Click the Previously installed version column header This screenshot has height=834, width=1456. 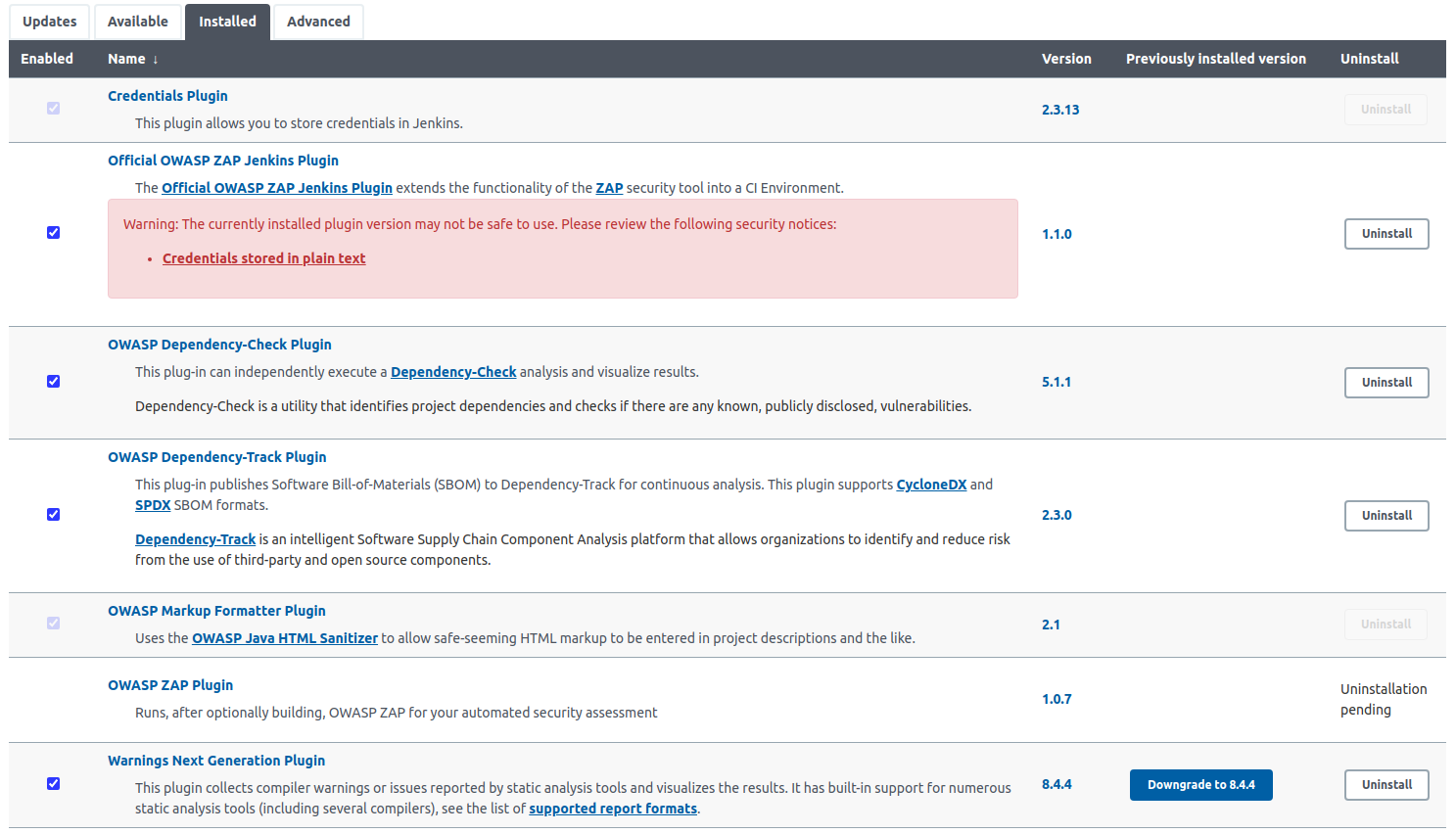click(1216, 59)
